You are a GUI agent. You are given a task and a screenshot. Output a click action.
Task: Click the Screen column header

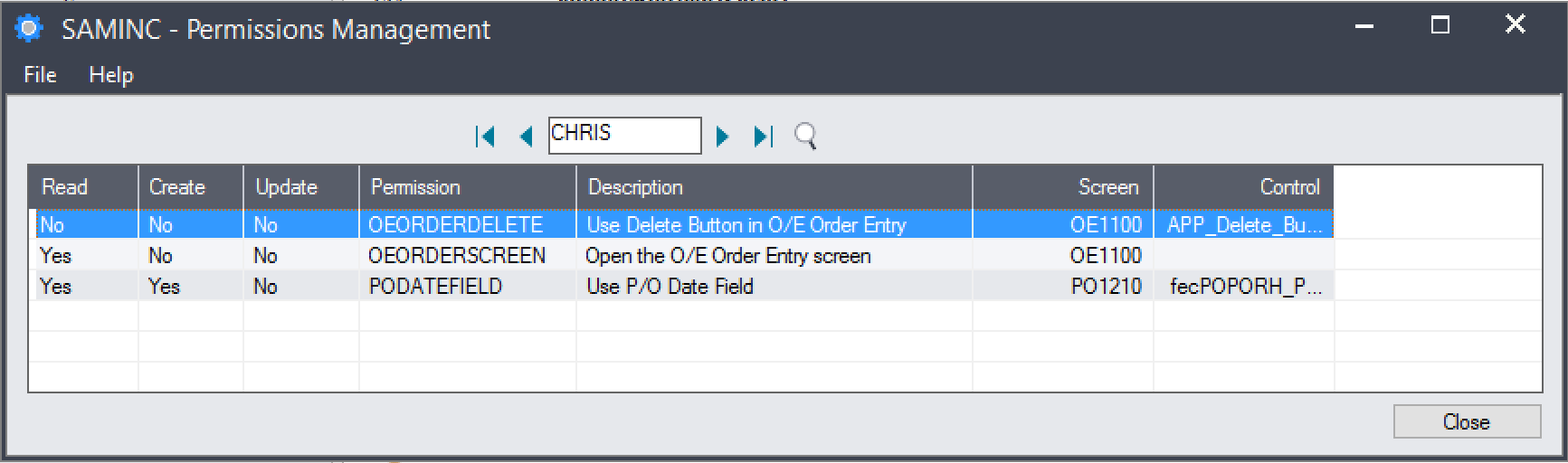(1063, 187)
